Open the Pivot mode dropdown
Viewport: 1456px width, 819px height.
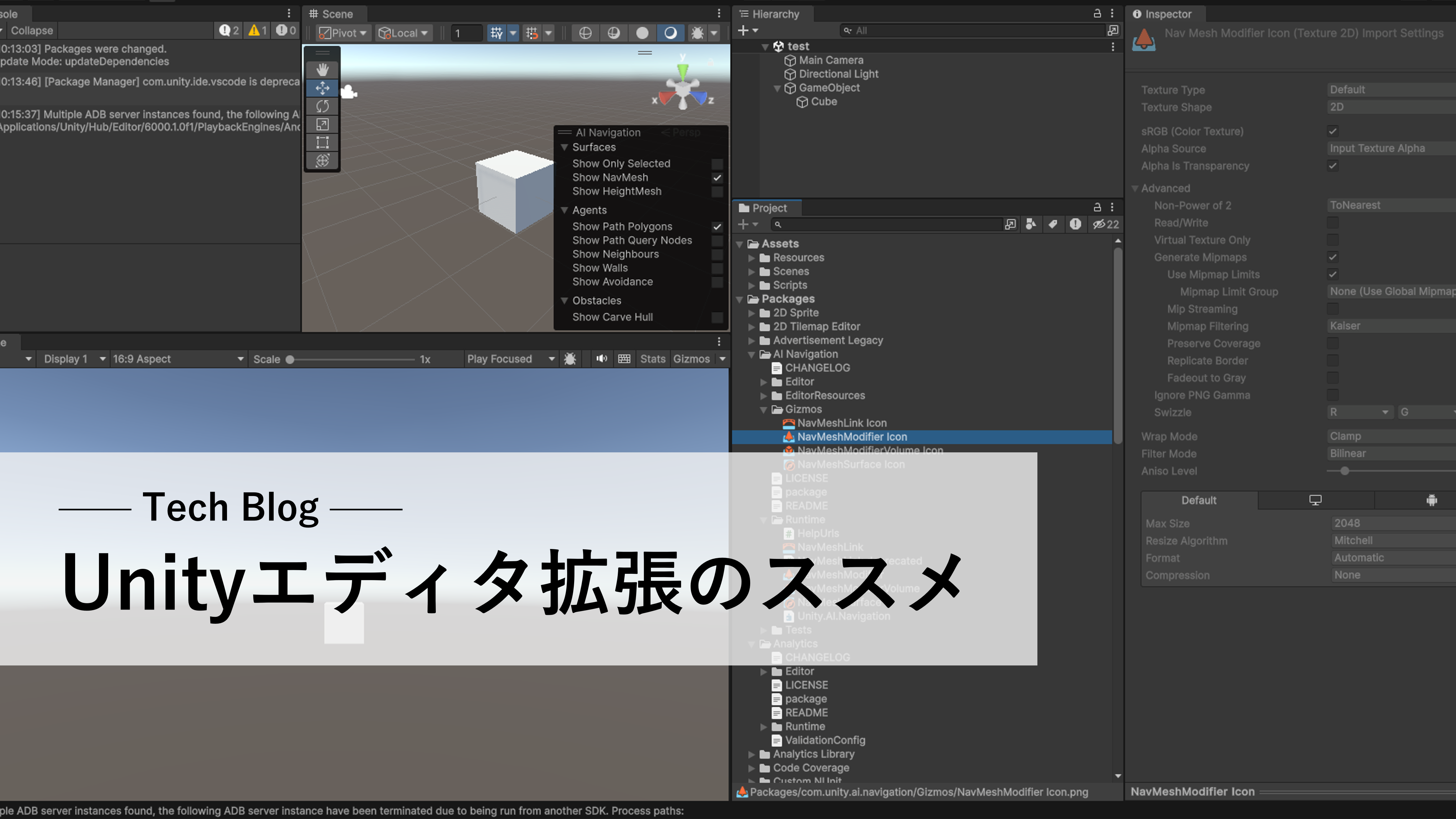[x=342, y=33]
